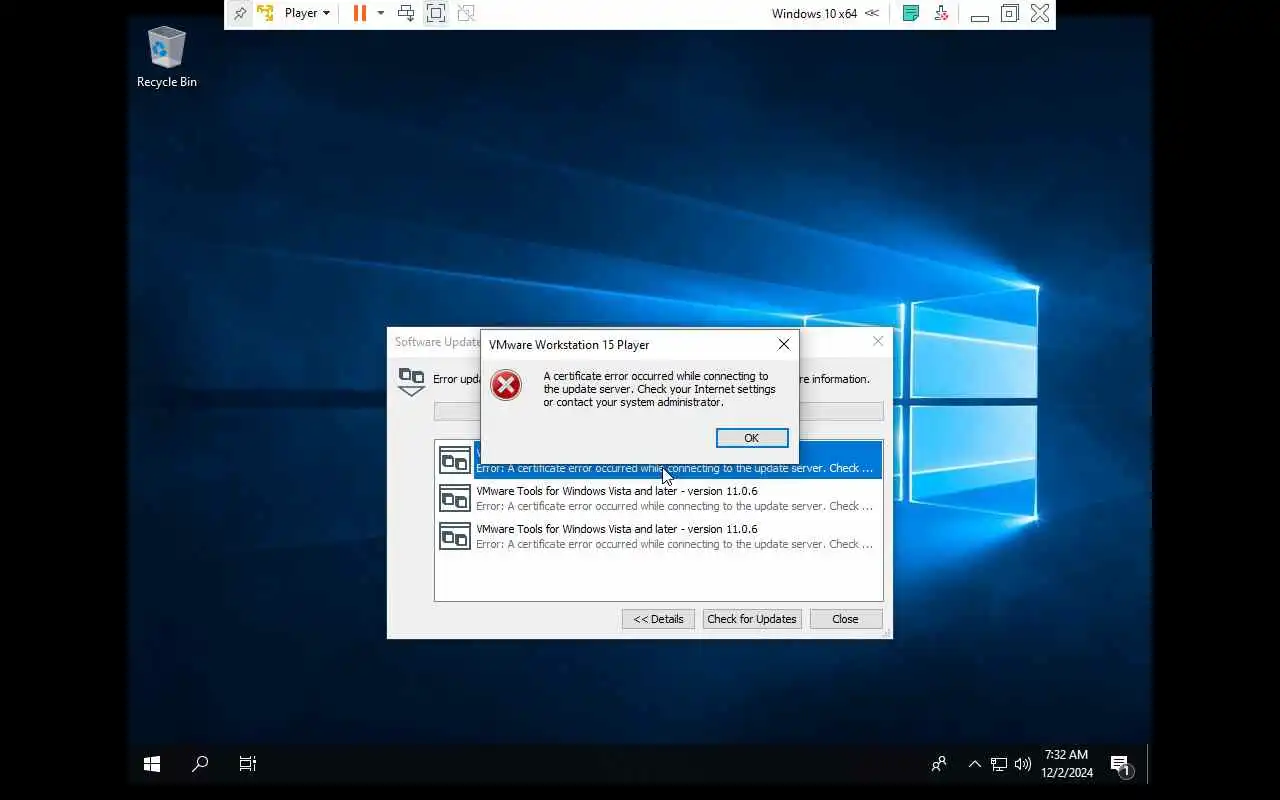Select the second VMware Tools 11.0.6 entry
Screen dimensions: 1280x800
coord(659,498)
